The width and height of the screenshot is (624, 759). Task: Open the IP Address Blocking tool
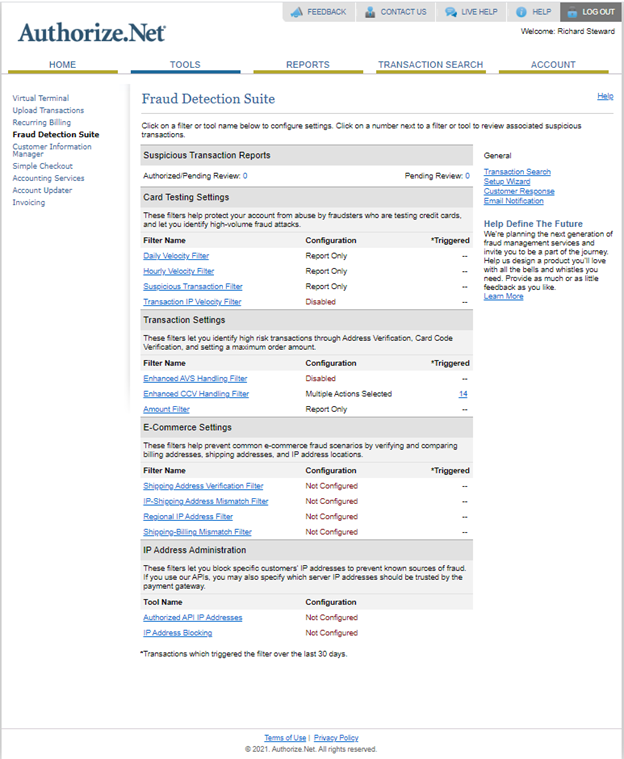click(x=178, y=633)
